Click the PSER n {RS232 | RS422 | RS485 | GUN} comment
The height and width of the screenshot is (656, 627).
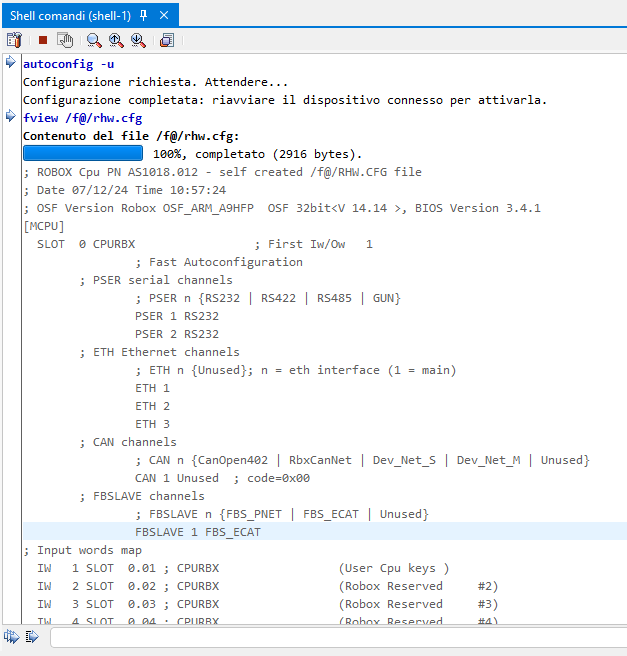(x=268, y=298)
